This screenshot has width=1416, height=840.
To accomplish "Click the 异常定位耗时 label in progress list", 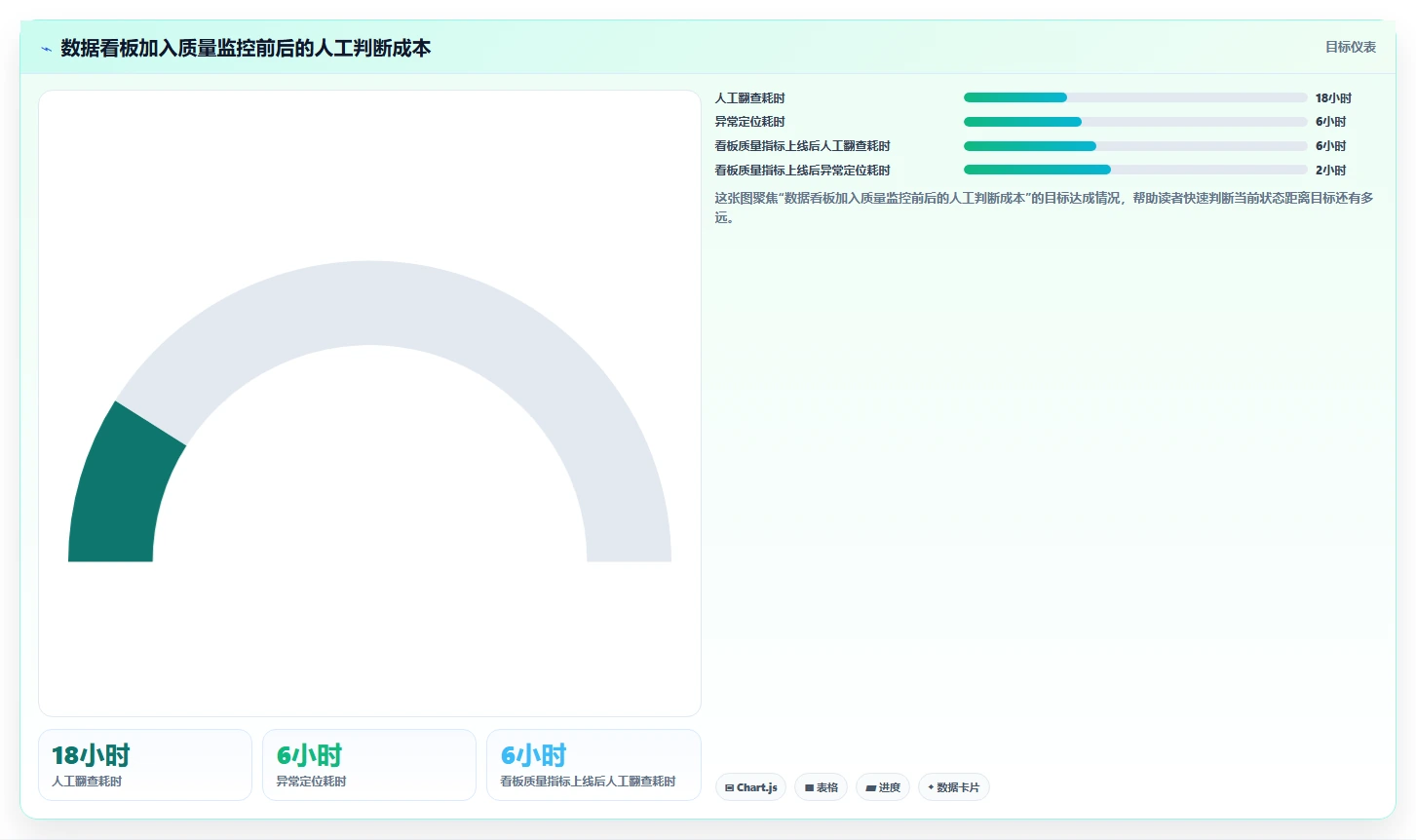I will pyautogui.click(x=749, y=122).
